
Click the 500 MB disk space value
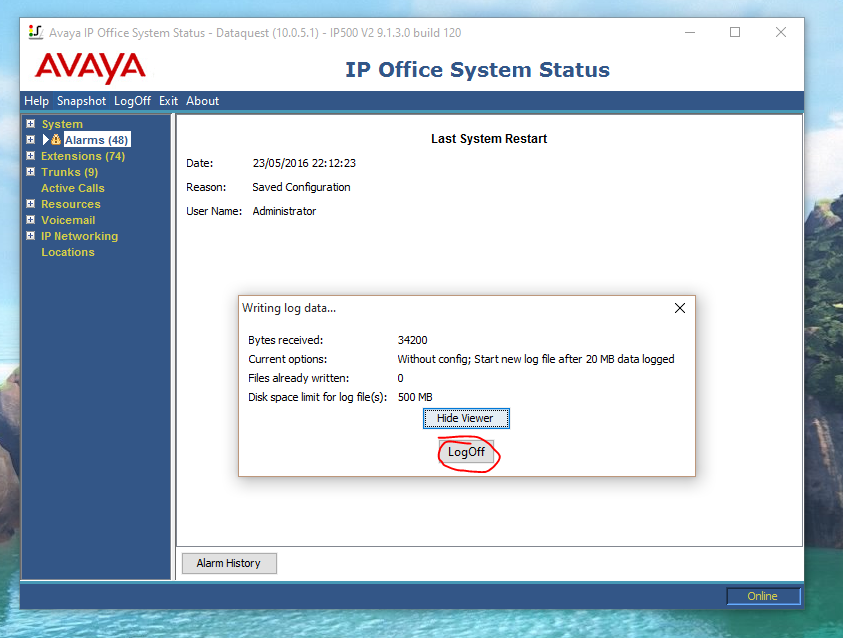click(x=415, y=397)
